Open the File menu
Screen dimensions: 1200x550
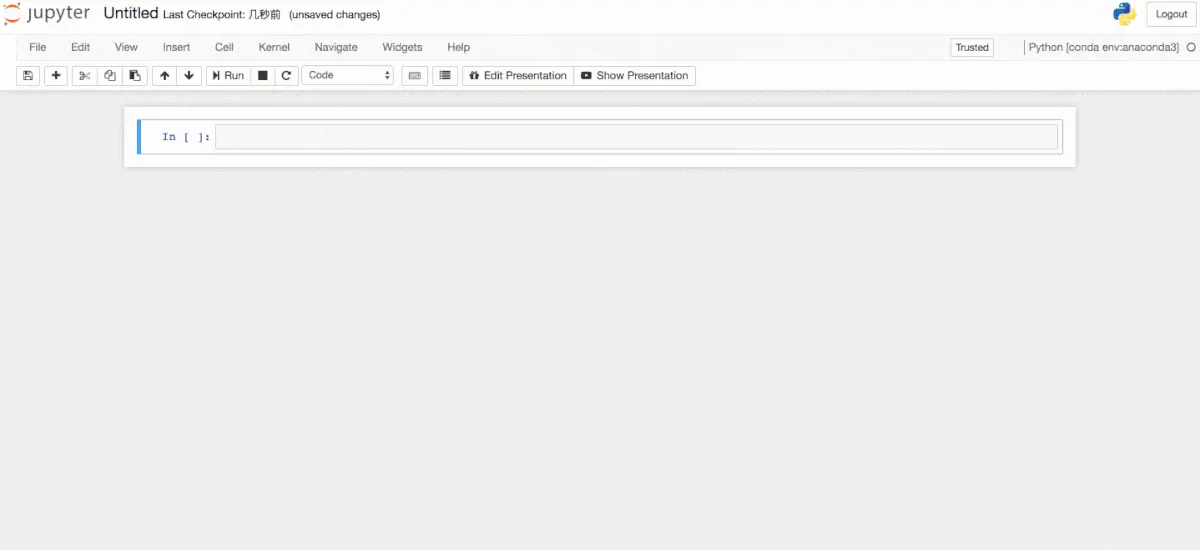click(x=38, y=47)
